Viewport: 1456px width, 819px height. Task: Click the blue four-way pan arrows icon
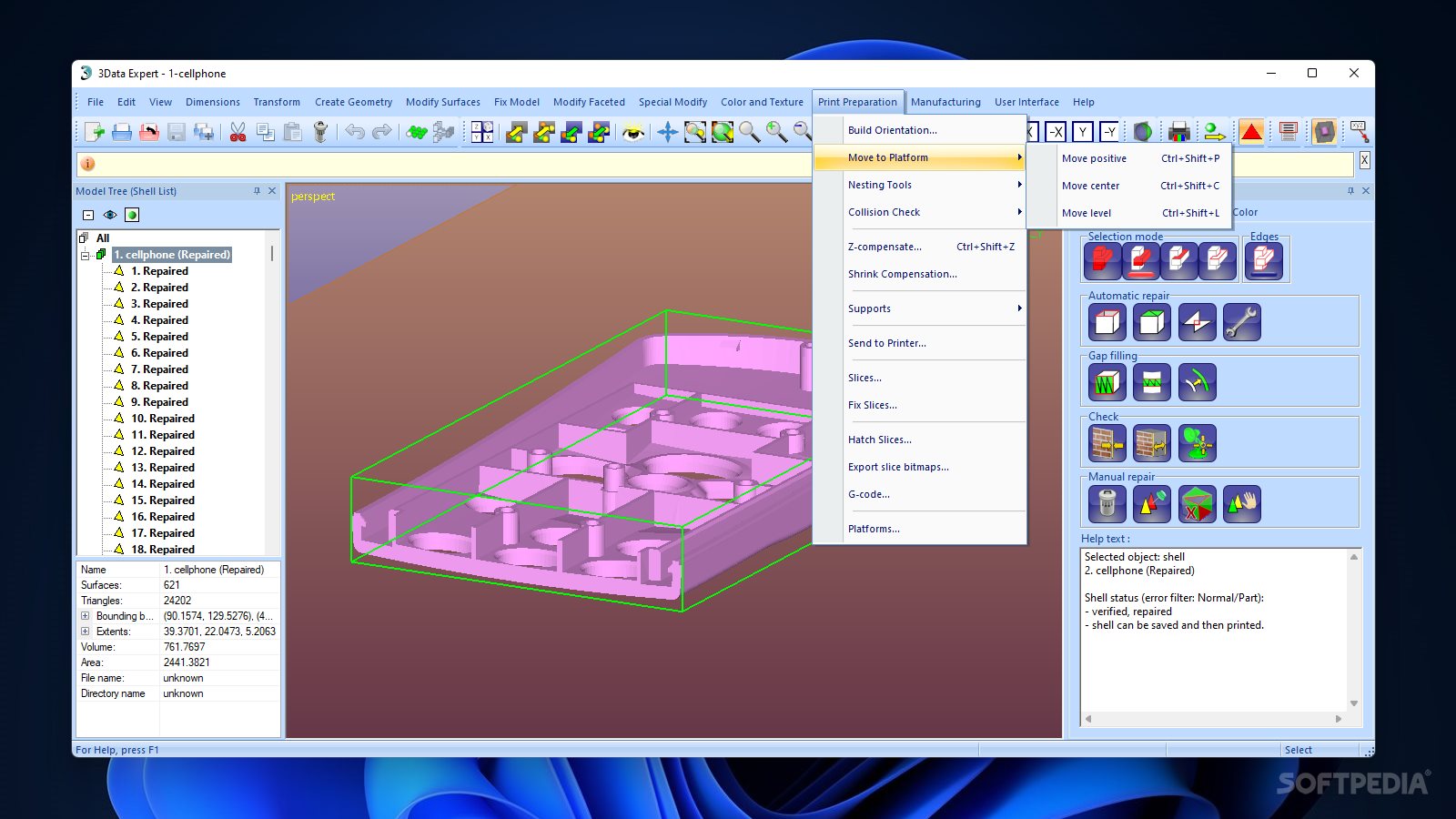pyautogui.click(x=668, y=132)
